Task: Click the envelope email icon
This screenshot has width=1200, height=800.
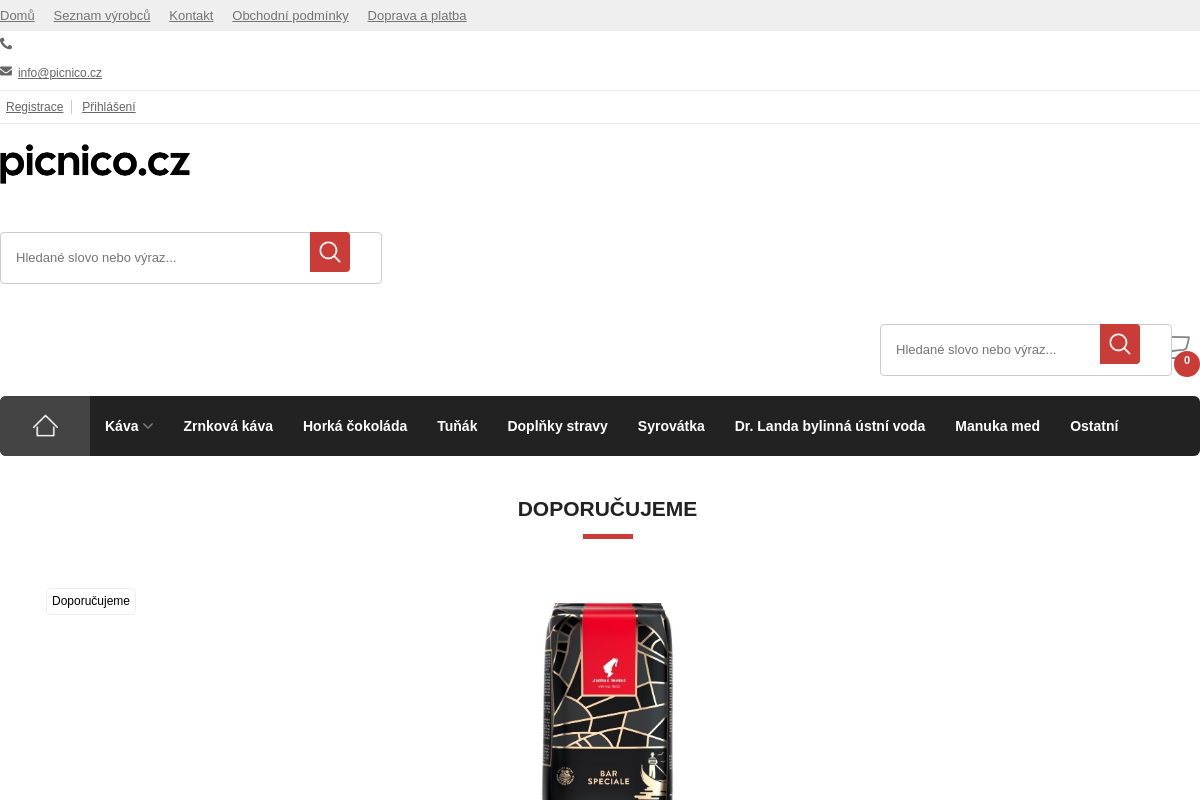Action: [6, 71]
